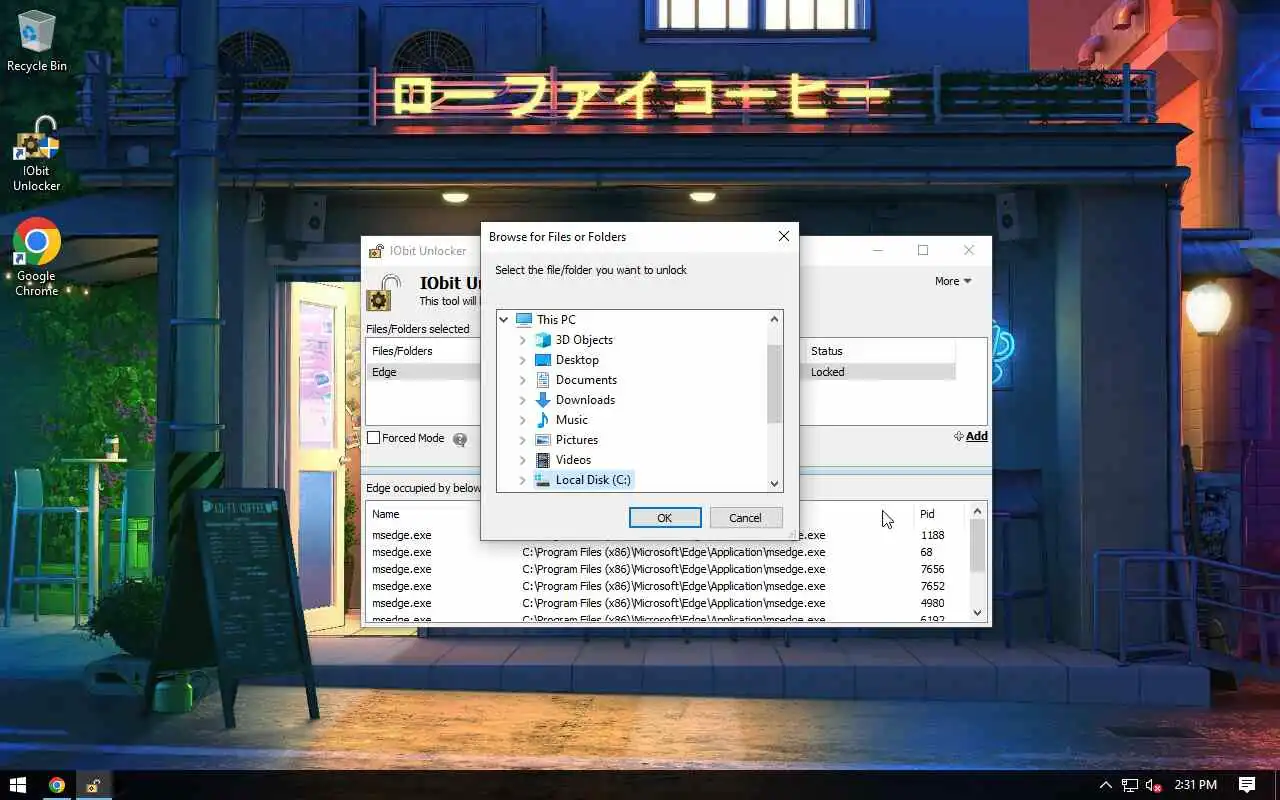Viewport: 1280px width, 800px height.
Task: Select the msedge.exe row with Pid 7652
Action: click(x=667, y=586)
